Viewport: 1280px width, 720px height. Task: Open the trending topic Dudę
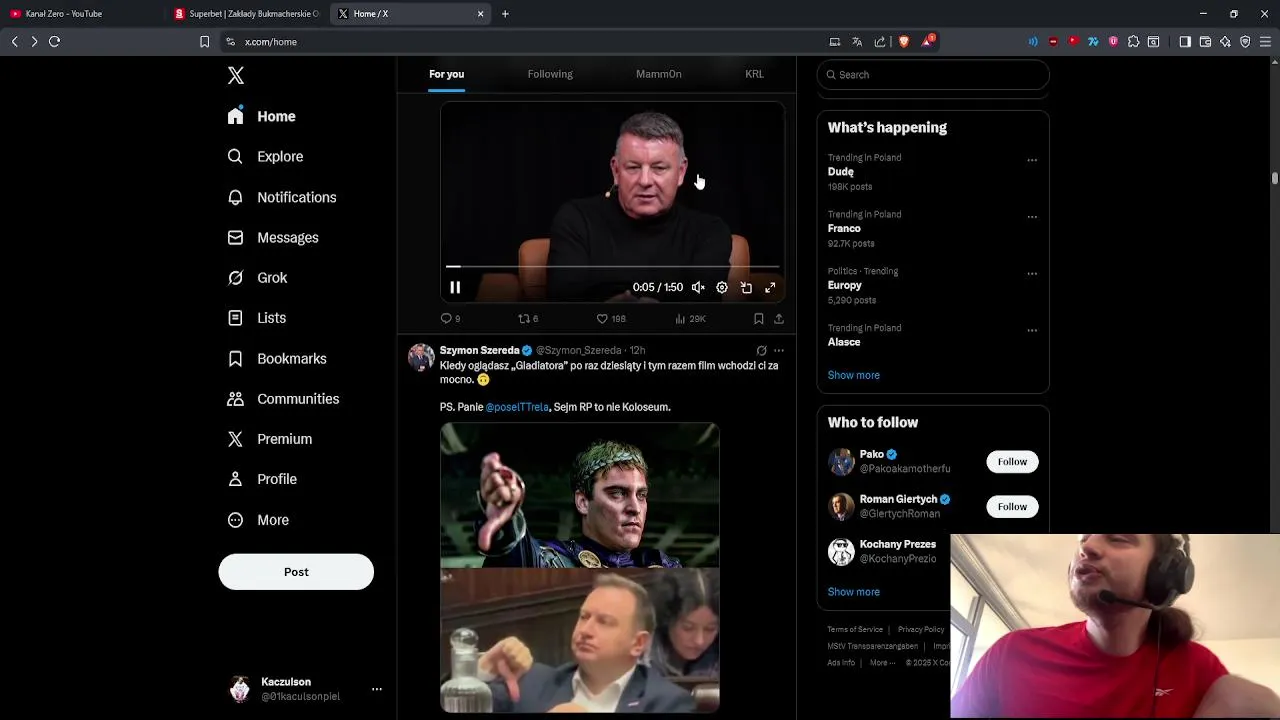coord(840,172)
